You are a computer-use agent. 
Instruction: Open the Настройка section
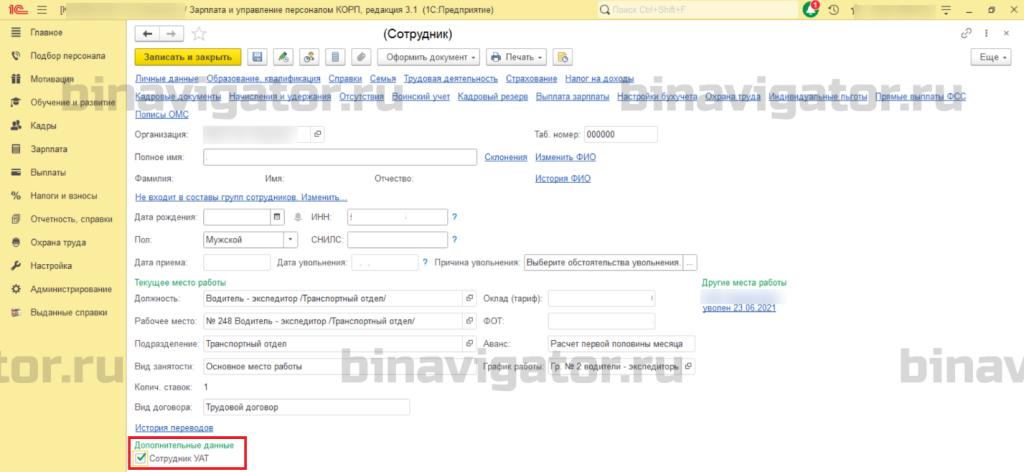pyautogui.click(x=51, y=266)
